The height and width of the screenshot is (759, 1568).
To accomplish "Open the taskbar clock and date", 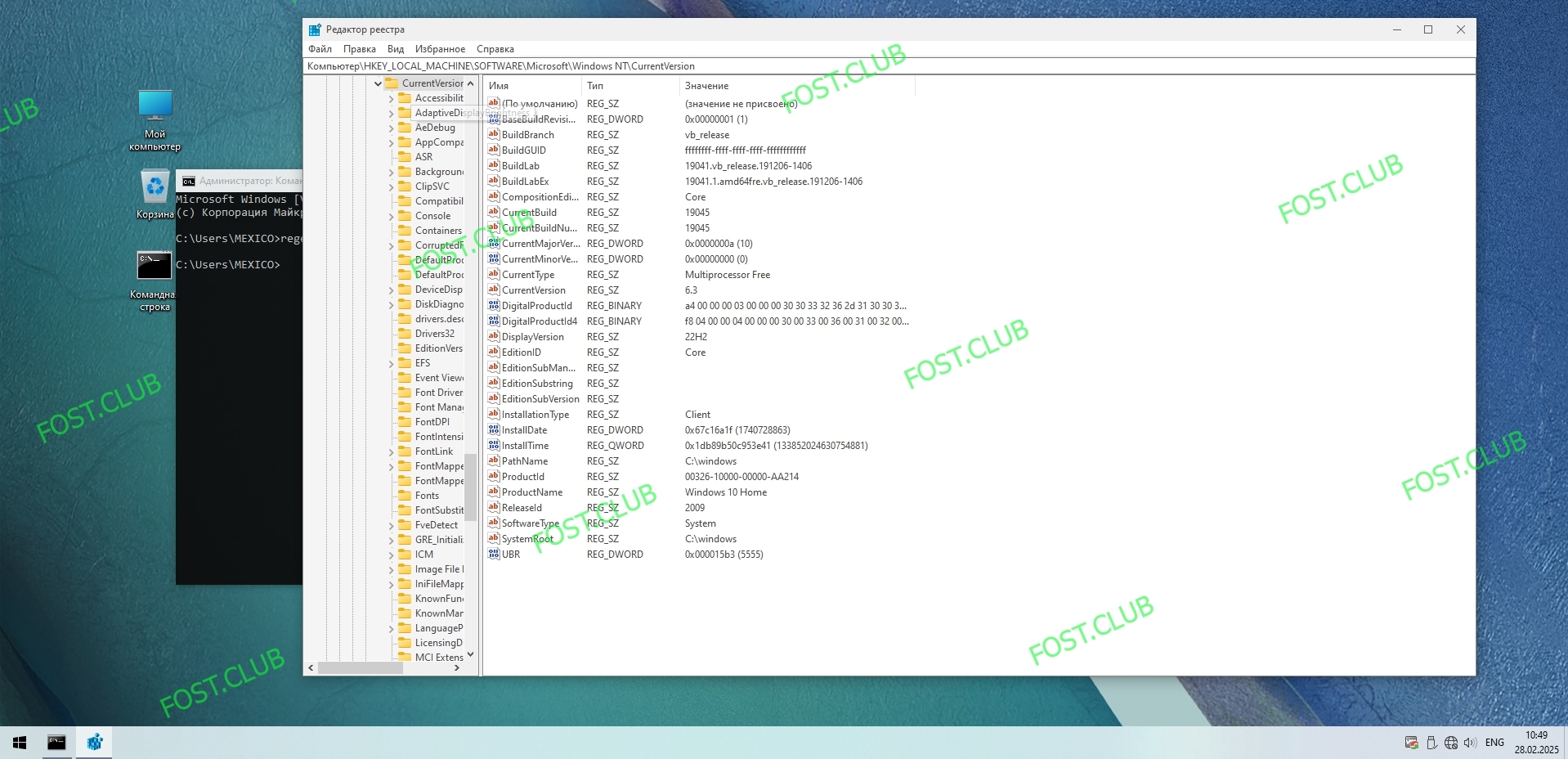I will coord(1536,743).
